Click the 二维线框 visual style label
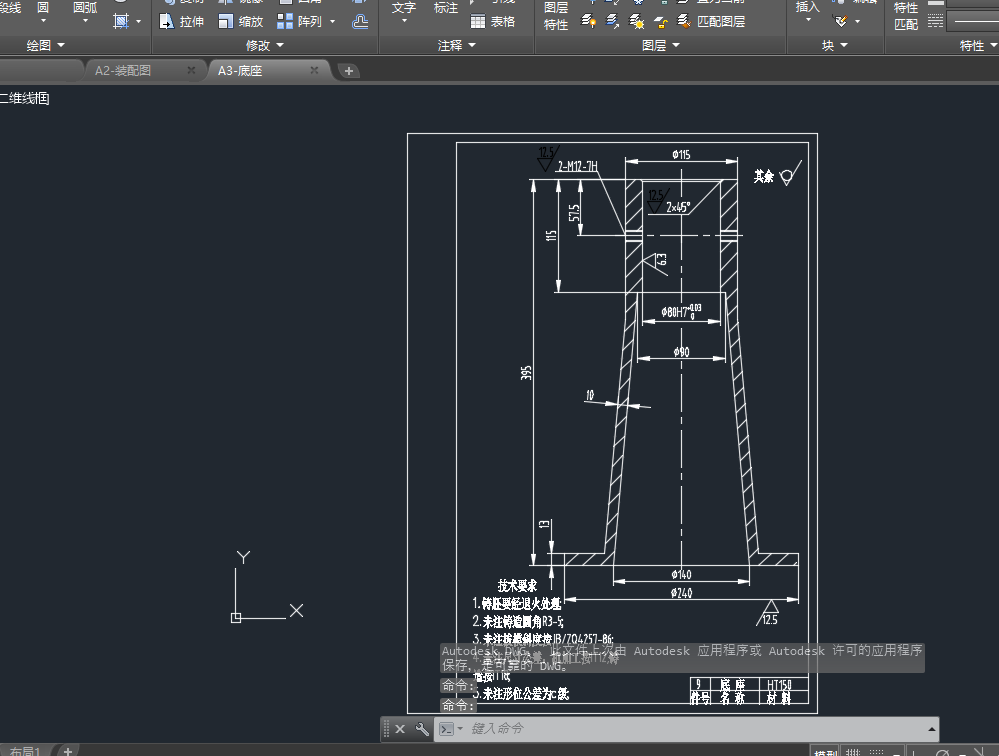This screenshot has width=999, height=756. click(24, 99)
